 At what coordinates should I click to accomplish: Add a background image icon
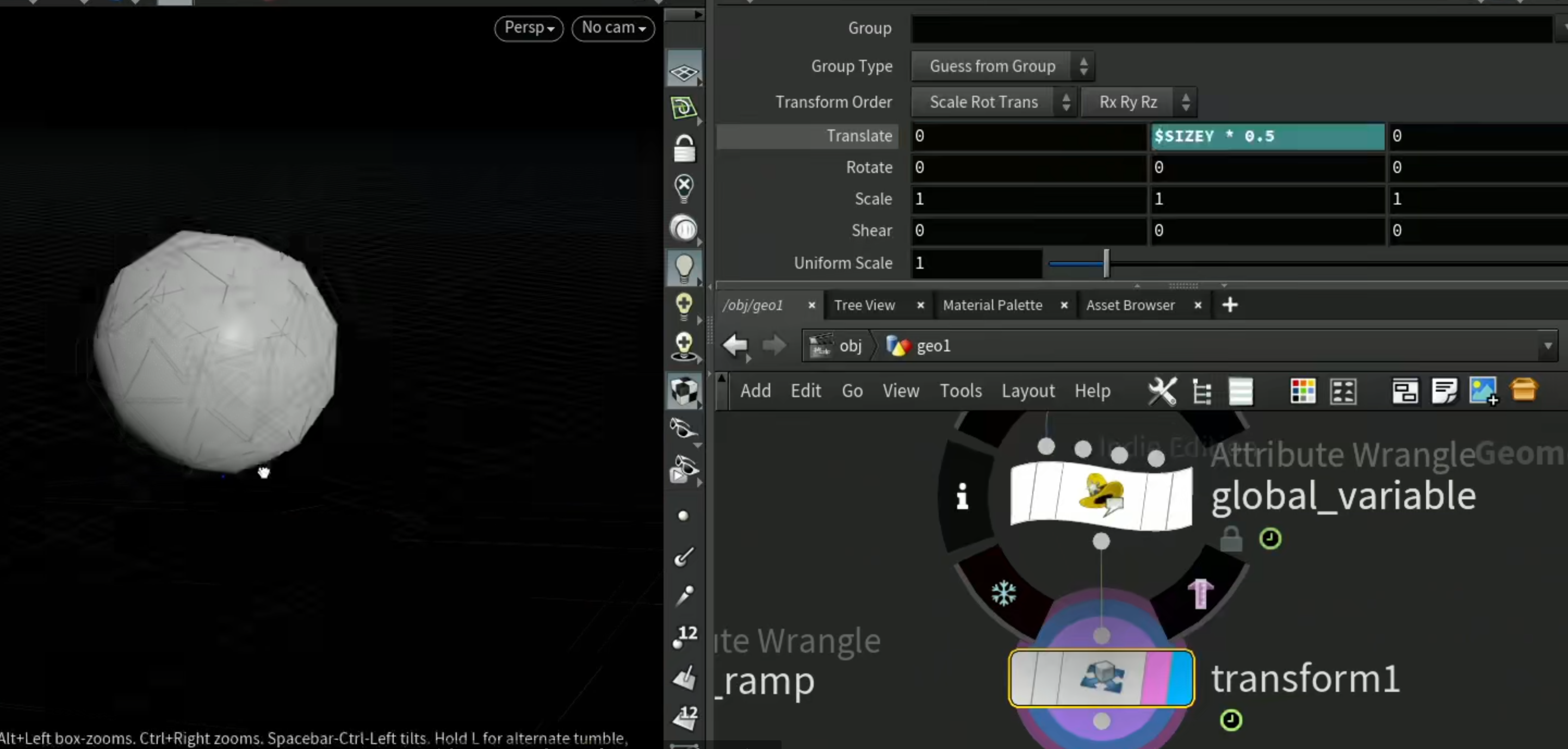[1483, 391]
